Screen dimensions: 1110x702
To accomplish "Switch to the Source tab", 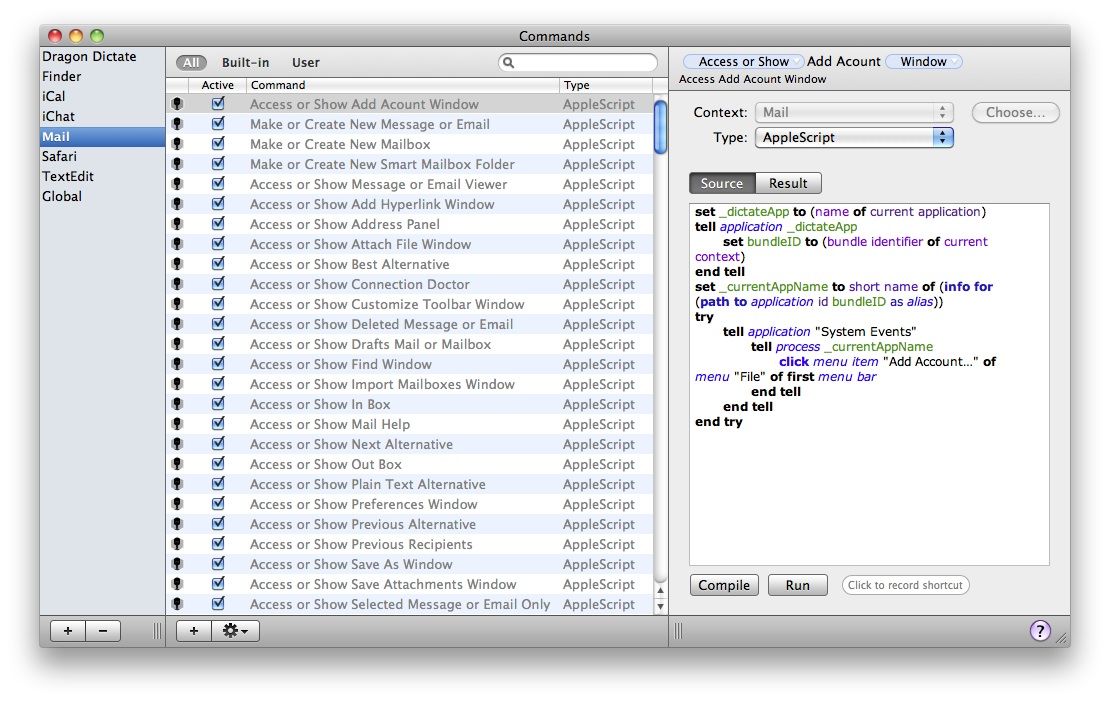I will coord(722,183).
